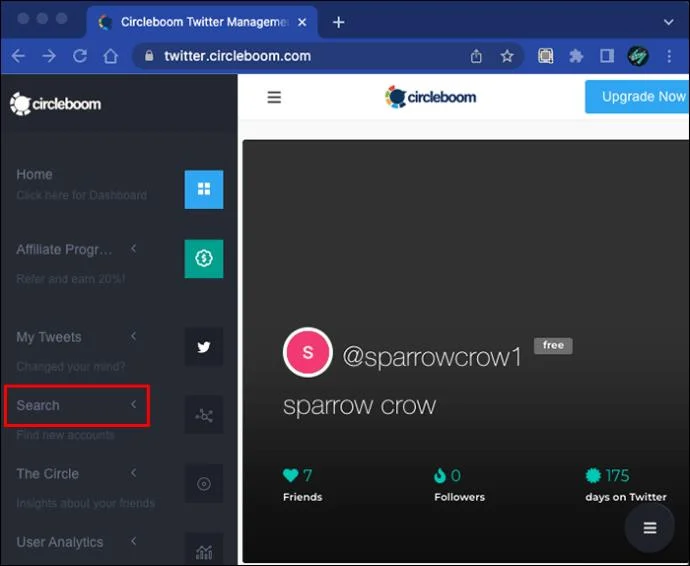Select the My Tweets Twitter bird icon
The width and height of the screenshot is (690, 566).
(204, 347)
